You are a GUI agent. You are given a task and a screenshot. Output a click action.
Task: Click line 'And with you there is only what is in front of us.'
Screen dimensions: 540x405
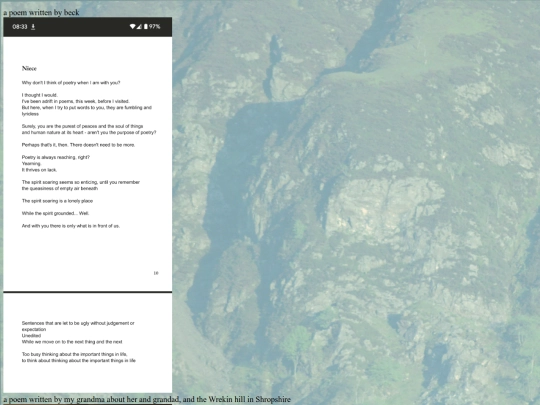[71, 226]
